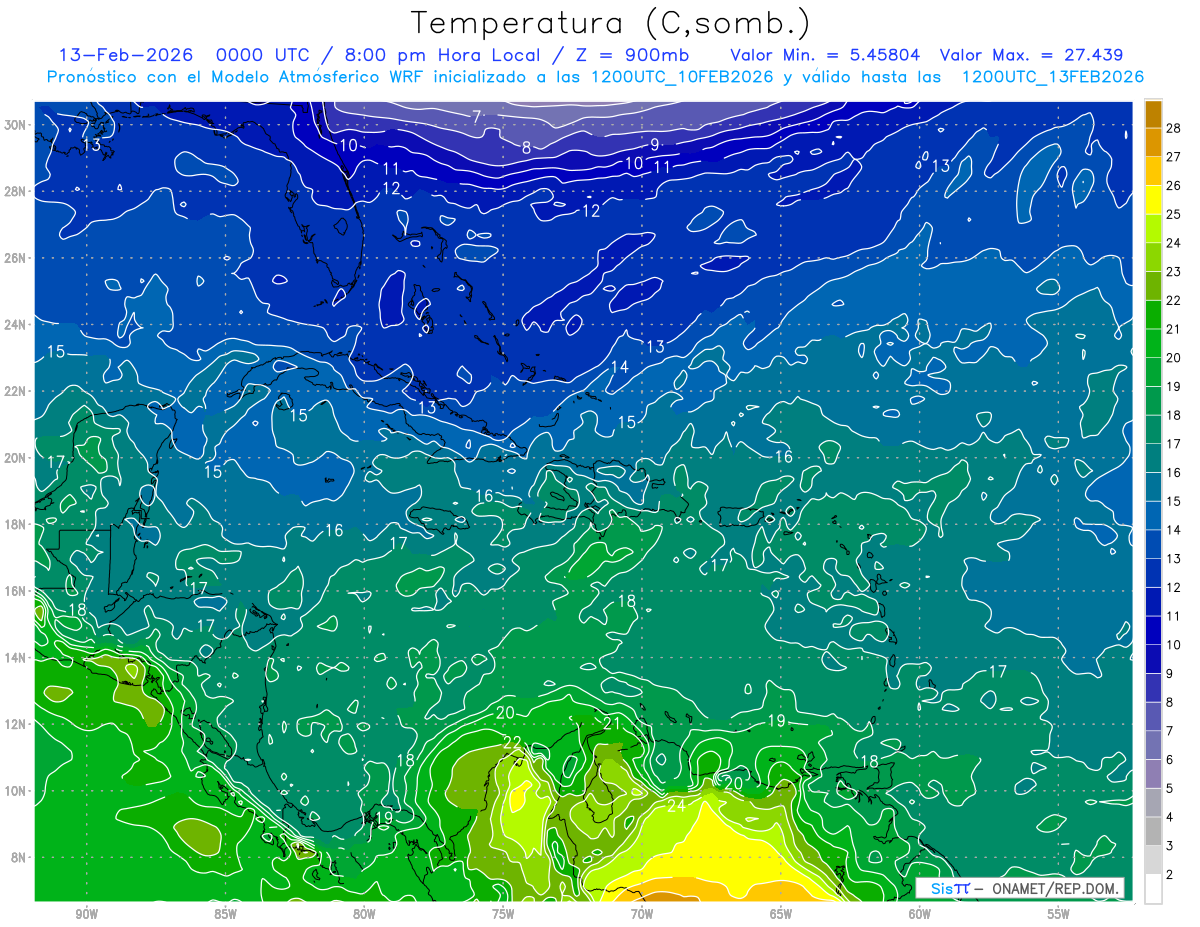
Task: Click the yellow swatch in the color scale
Action: point(1153,200)
